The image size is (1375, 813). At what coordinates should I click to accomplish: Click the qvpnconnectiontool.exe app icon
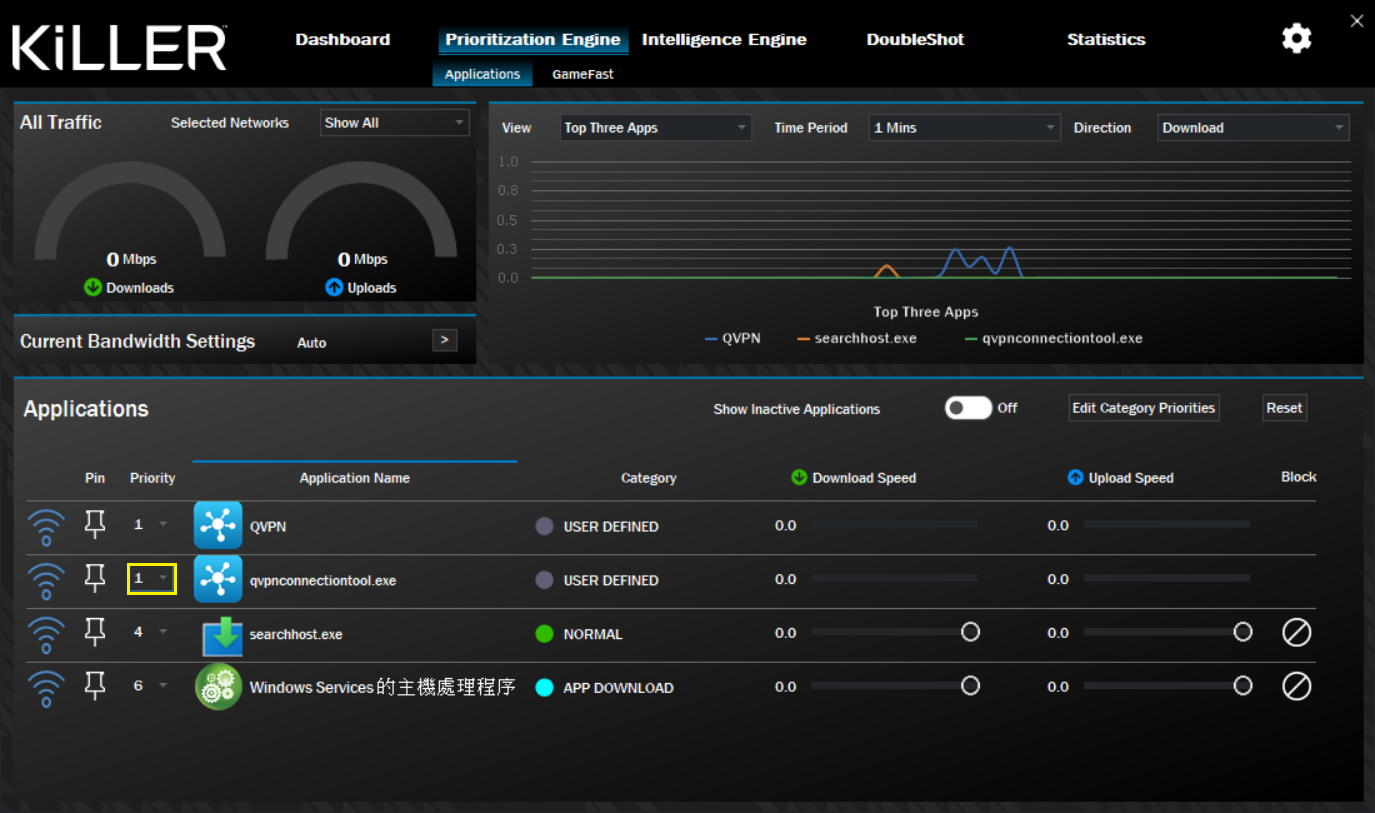[x=218, y=578]
